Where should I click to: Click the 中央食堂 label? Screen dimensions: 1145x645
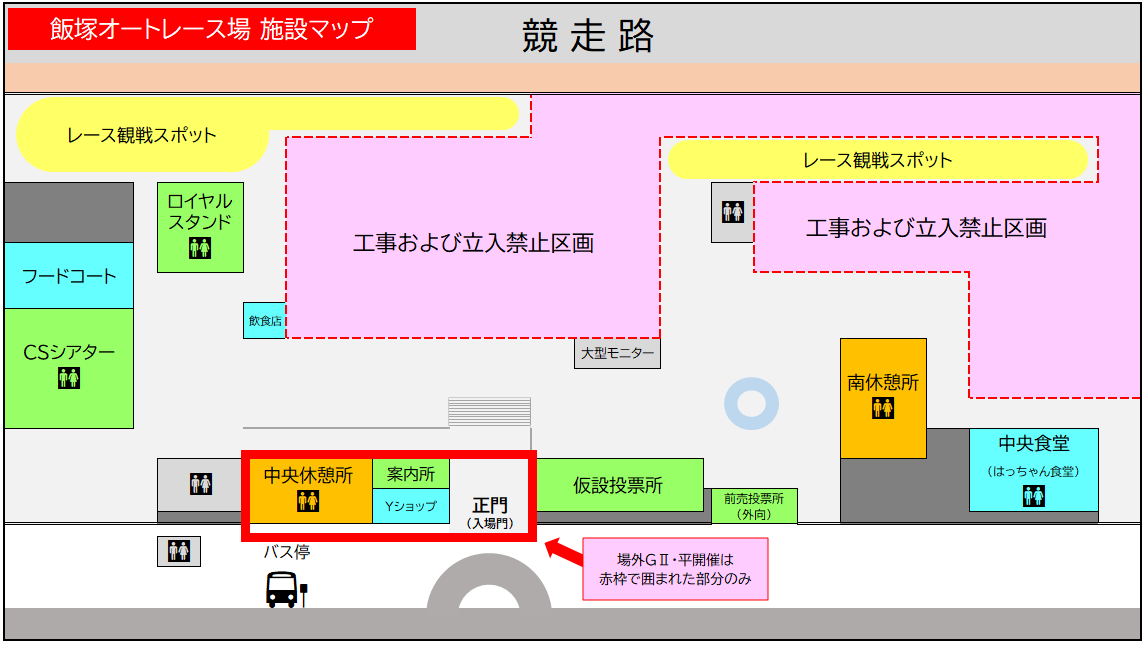pos(1034,443)
